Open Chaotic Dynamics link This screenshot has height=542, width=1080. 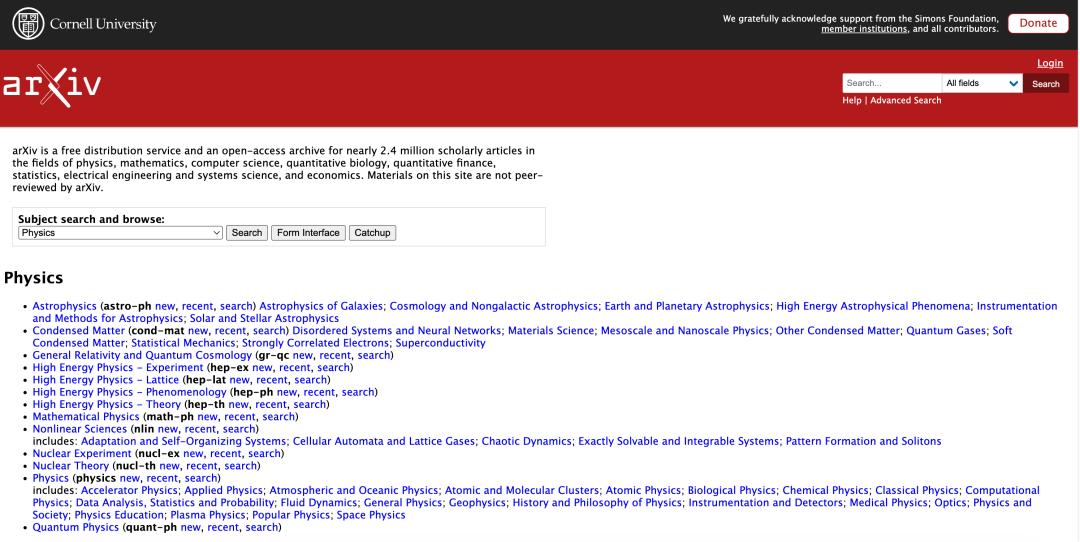(x=526, y=441)
